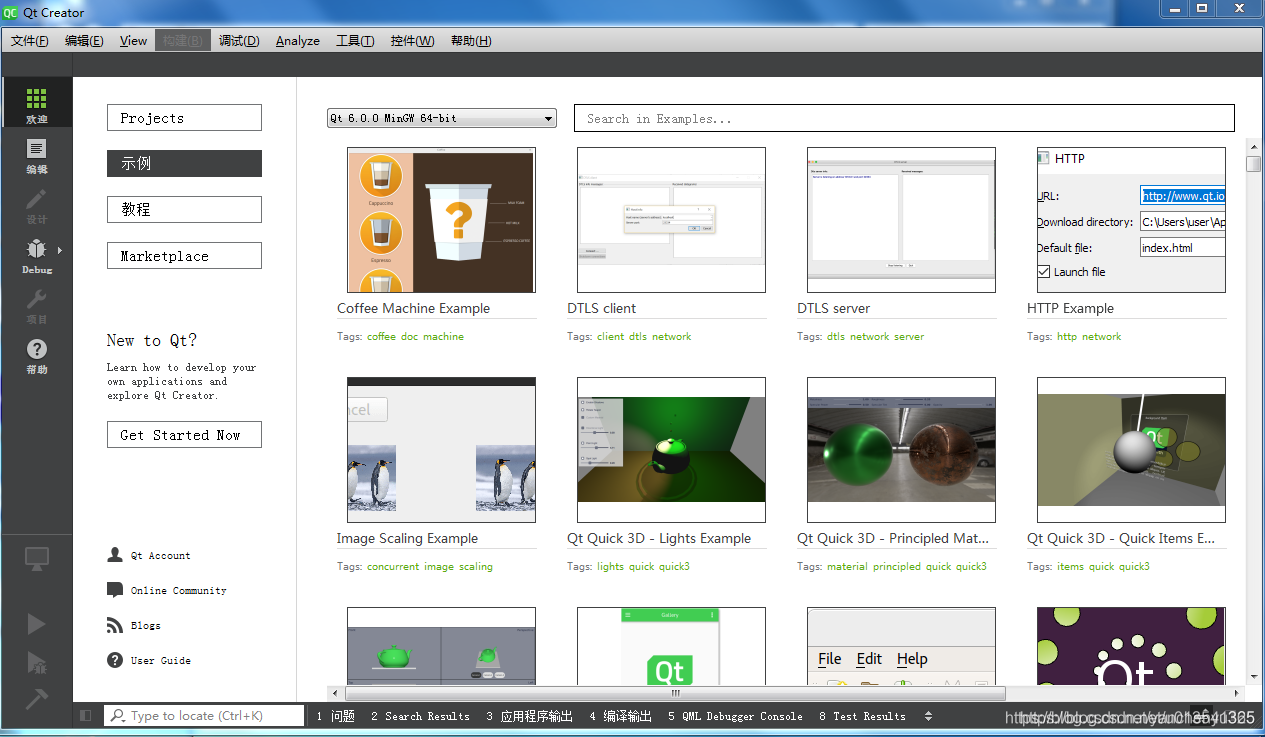
Task: Open the 1 问题 issues pane
Action: pyautogui.click(x=336, y=716)
